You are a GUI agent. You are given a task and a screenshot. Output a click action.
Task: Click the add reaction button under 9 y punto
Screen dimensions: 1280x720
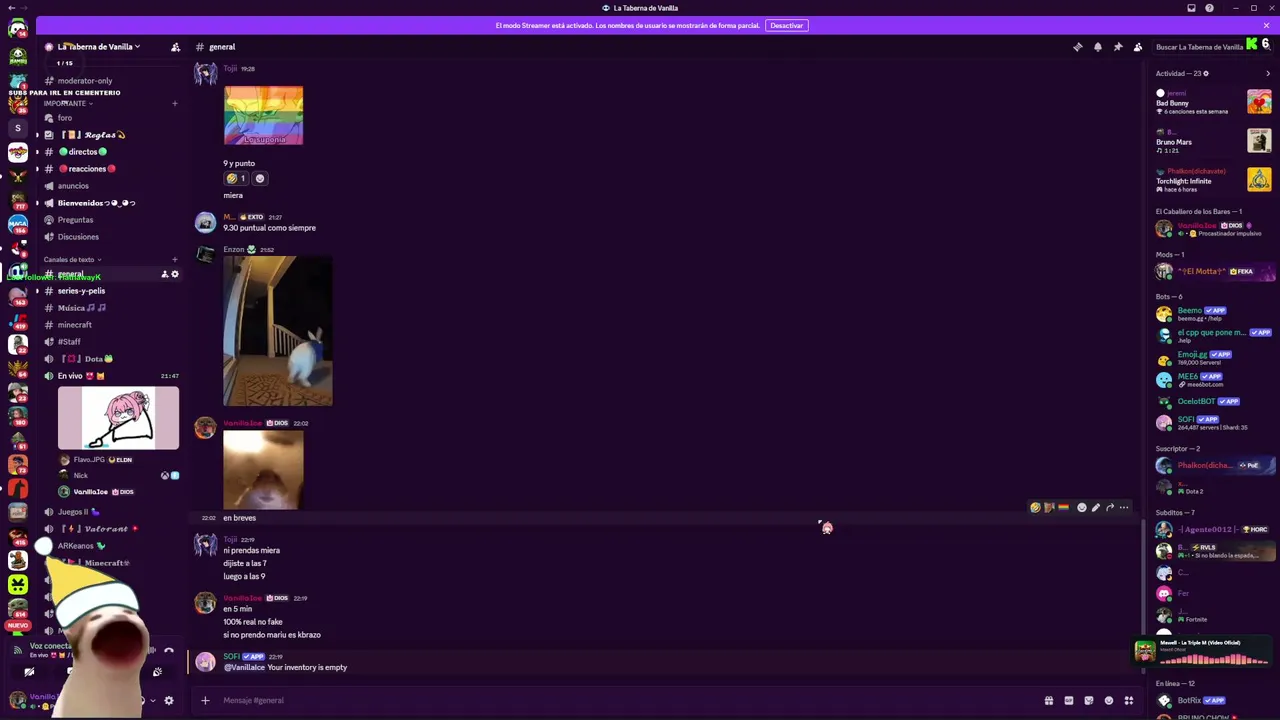coord(260,179)
